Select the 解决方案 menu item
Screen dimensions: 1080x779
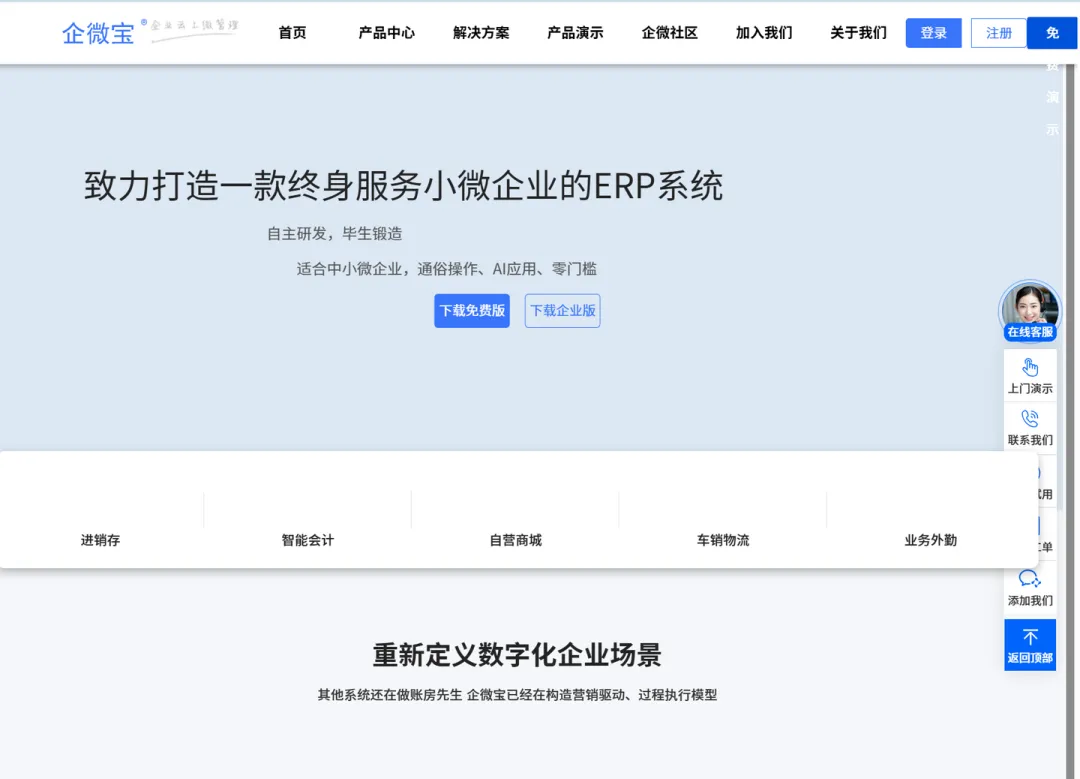point(481,32)
